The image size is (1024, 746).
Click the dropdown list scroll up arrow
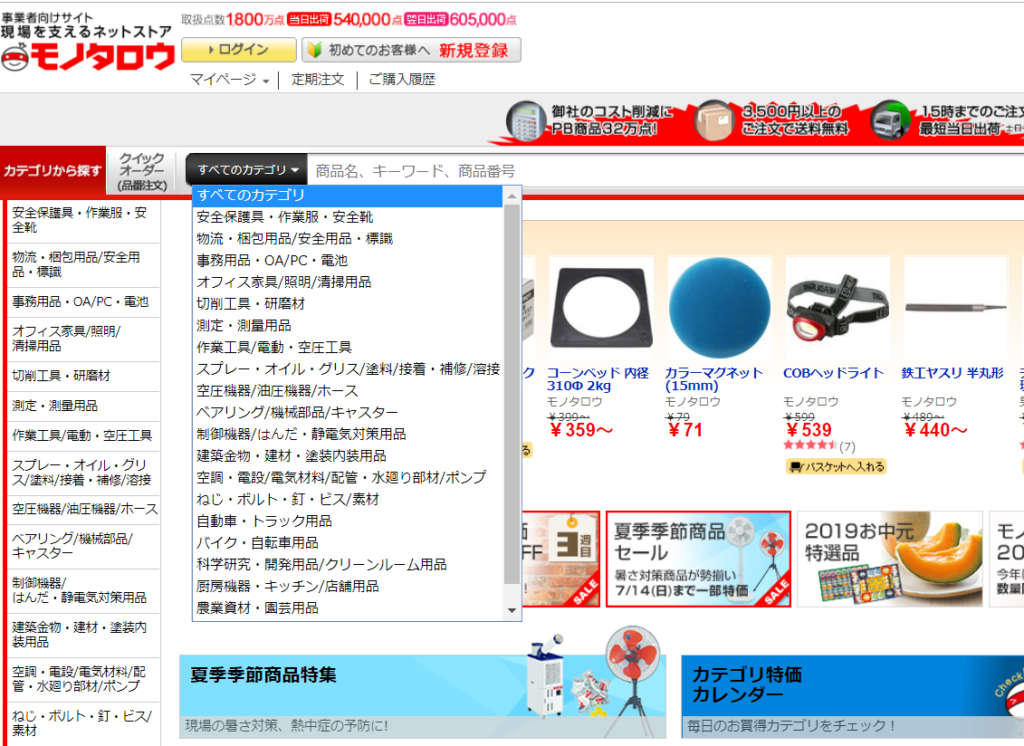[x=512, y=196]
